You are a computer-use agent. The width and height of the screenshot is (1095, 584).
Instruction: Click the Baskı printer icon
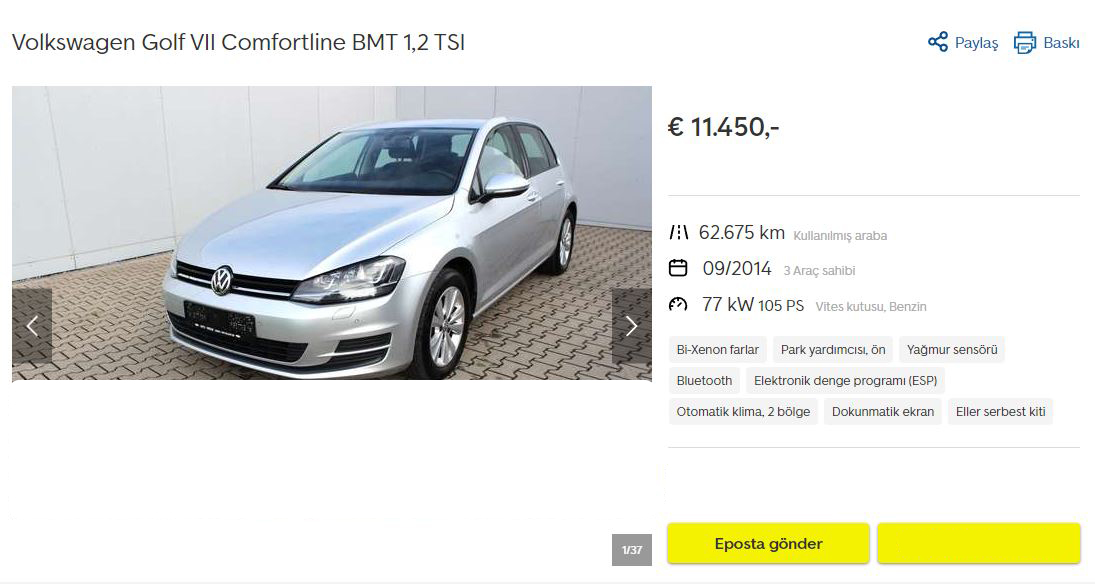point(1024,43)
